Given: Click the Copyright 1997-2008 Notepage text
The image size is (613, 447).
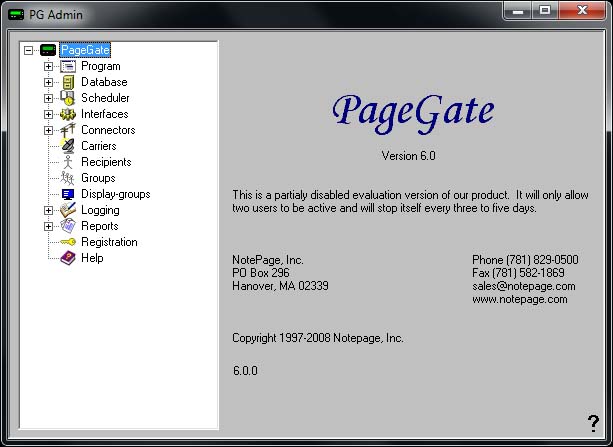Looking at the screenshot, I should 318,338.
